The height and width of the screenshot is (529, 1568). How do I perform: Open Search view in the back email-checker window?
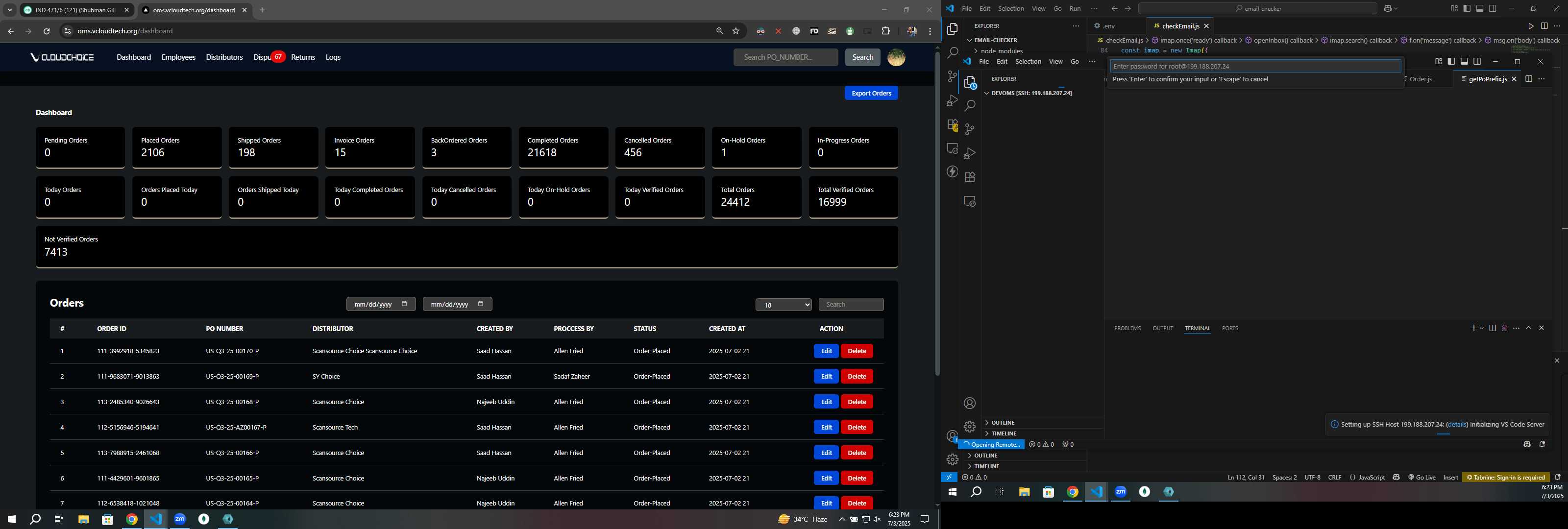tap(953, 53)
